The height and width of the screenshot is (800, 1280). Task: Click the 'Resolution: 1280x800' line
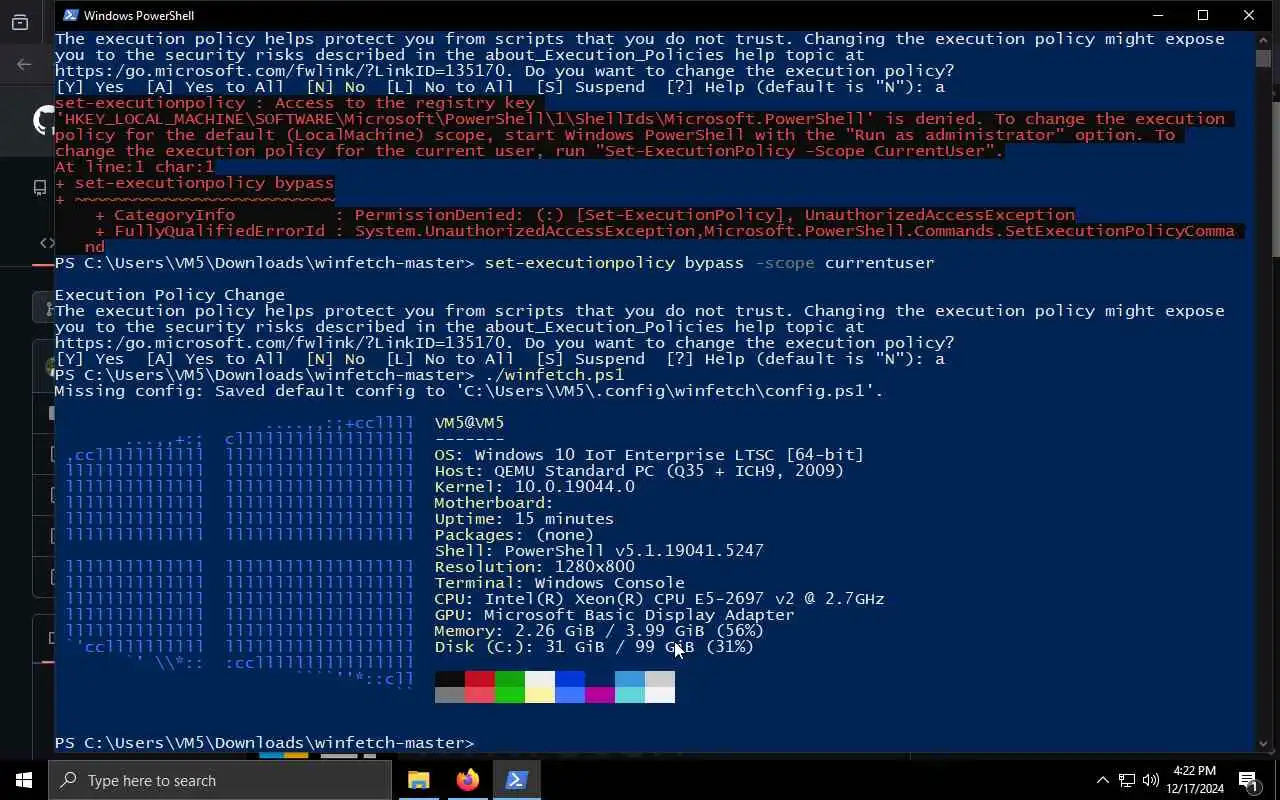(534, 567)
